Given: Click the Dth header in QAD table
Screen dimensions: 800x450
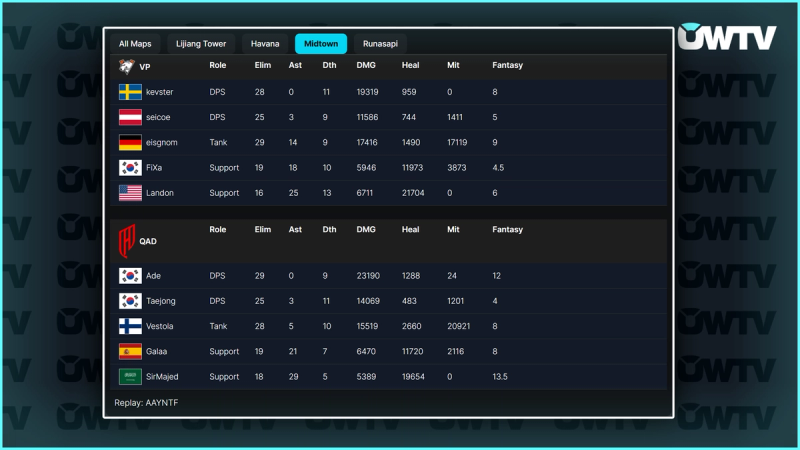Looking at the screenshot, I should tap(329, 230).
